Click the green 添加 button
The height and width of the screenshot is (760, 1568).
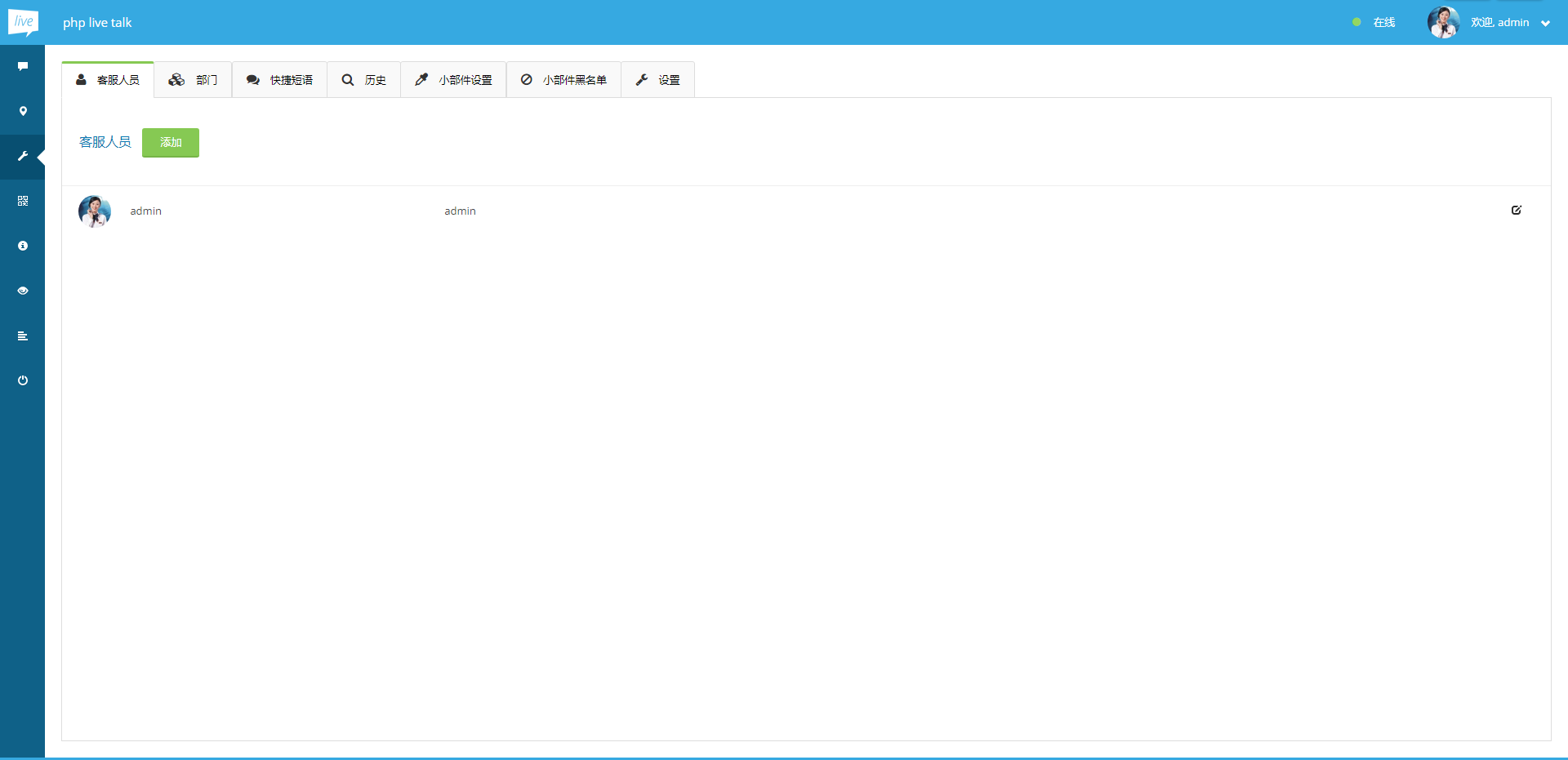pyautogui.click(x=170, y=142)
